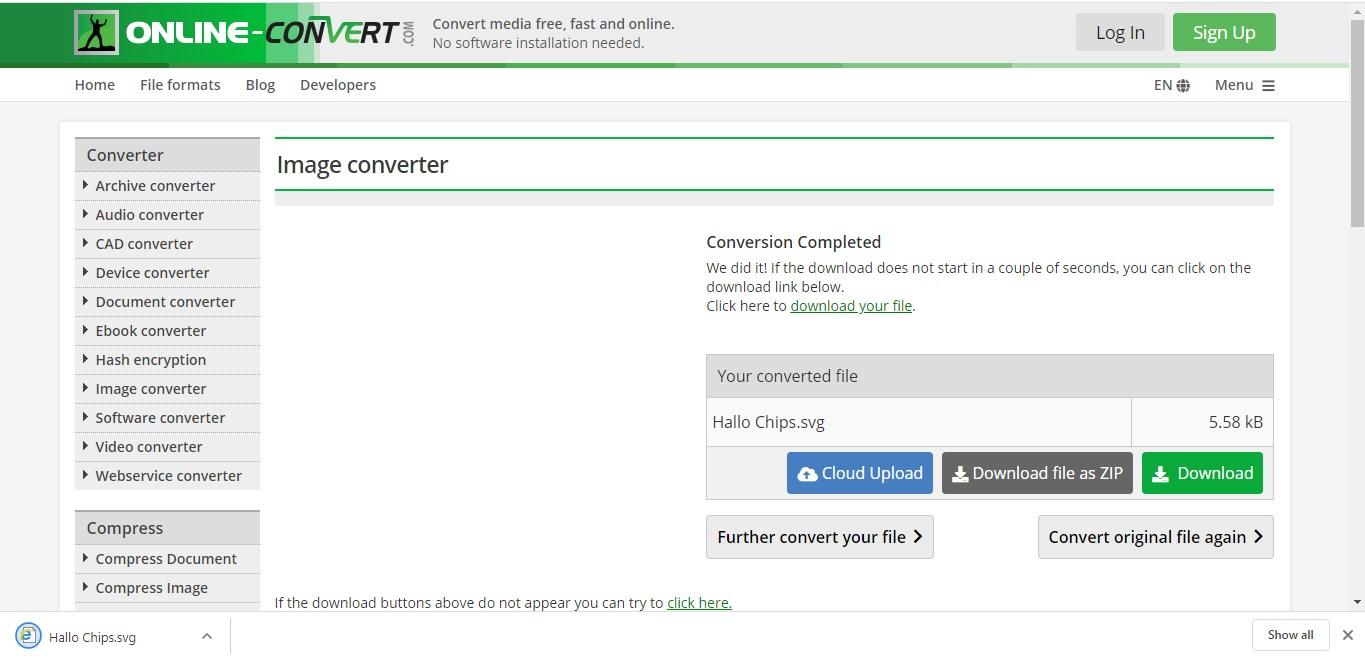1365x659 pixels.
Task: Click the Conversion Completed heading
Action: [793, 242]
